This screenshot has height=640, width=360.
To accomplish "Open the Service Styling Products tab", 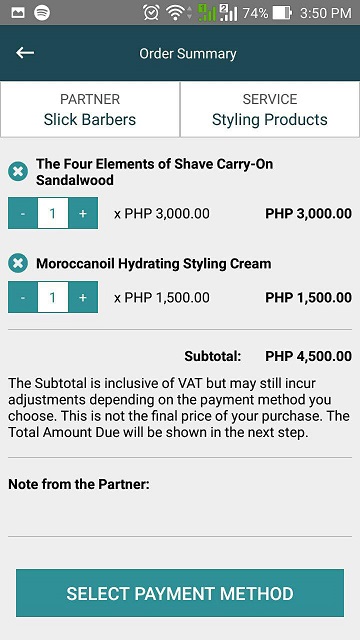I will point(269,109).
